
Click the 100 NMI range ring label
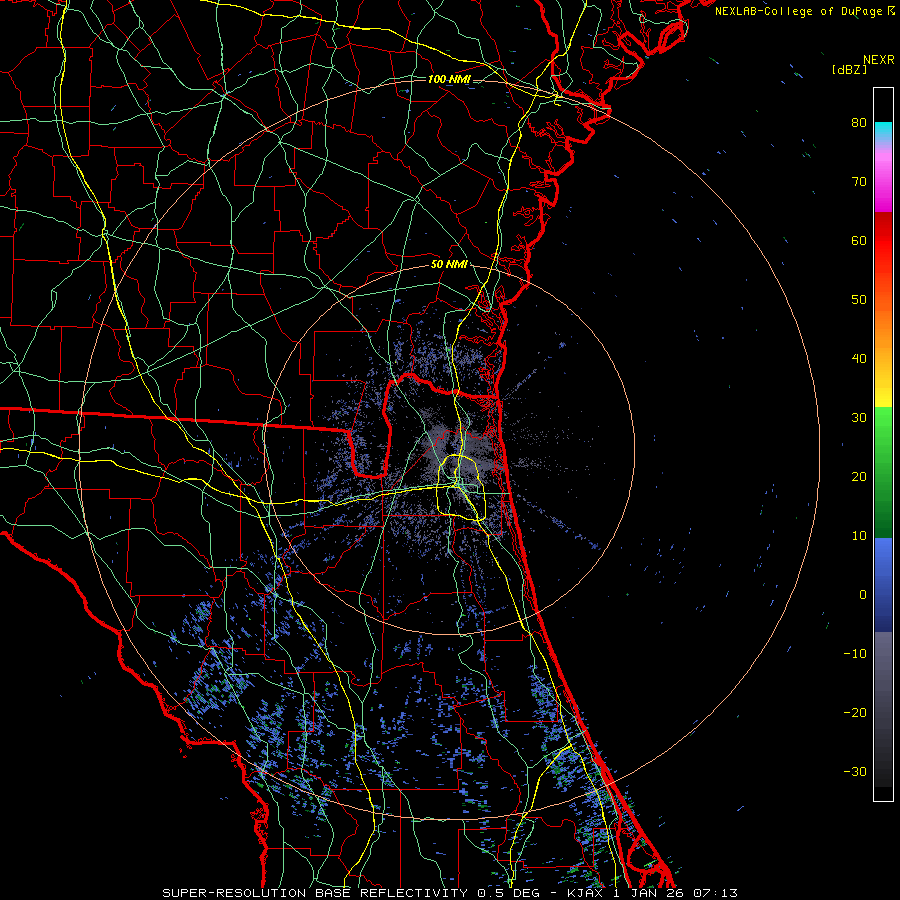point(449,79)
